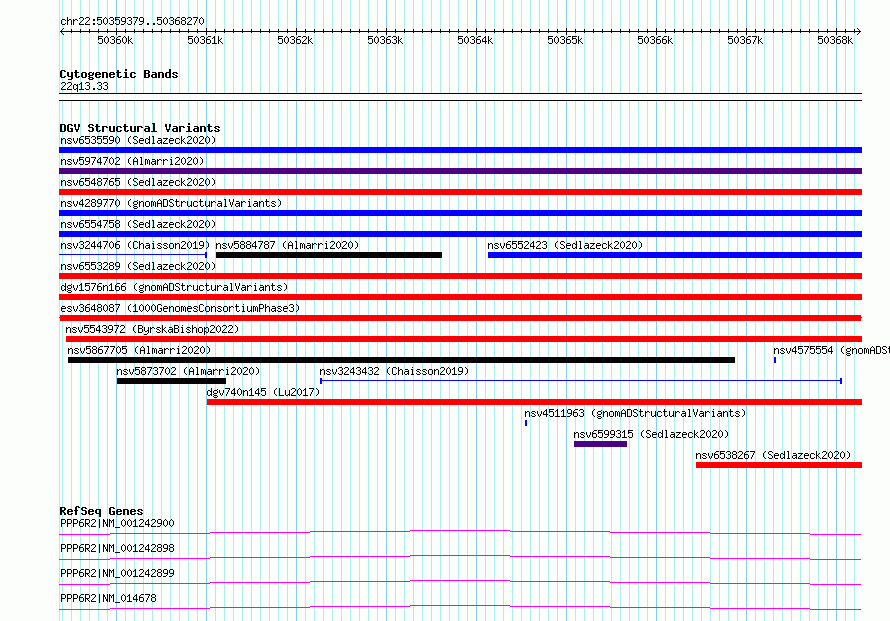Screen dimensions: 890x621
Task: Select the nsv4575554 variant label
Action: [832, 350]
